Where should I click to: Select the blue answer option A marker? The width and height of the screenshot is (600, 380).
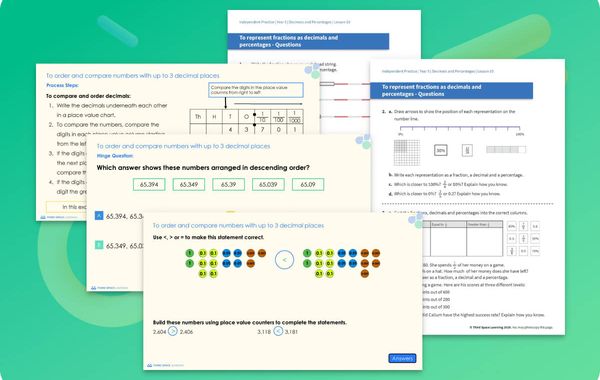point(99,216)
